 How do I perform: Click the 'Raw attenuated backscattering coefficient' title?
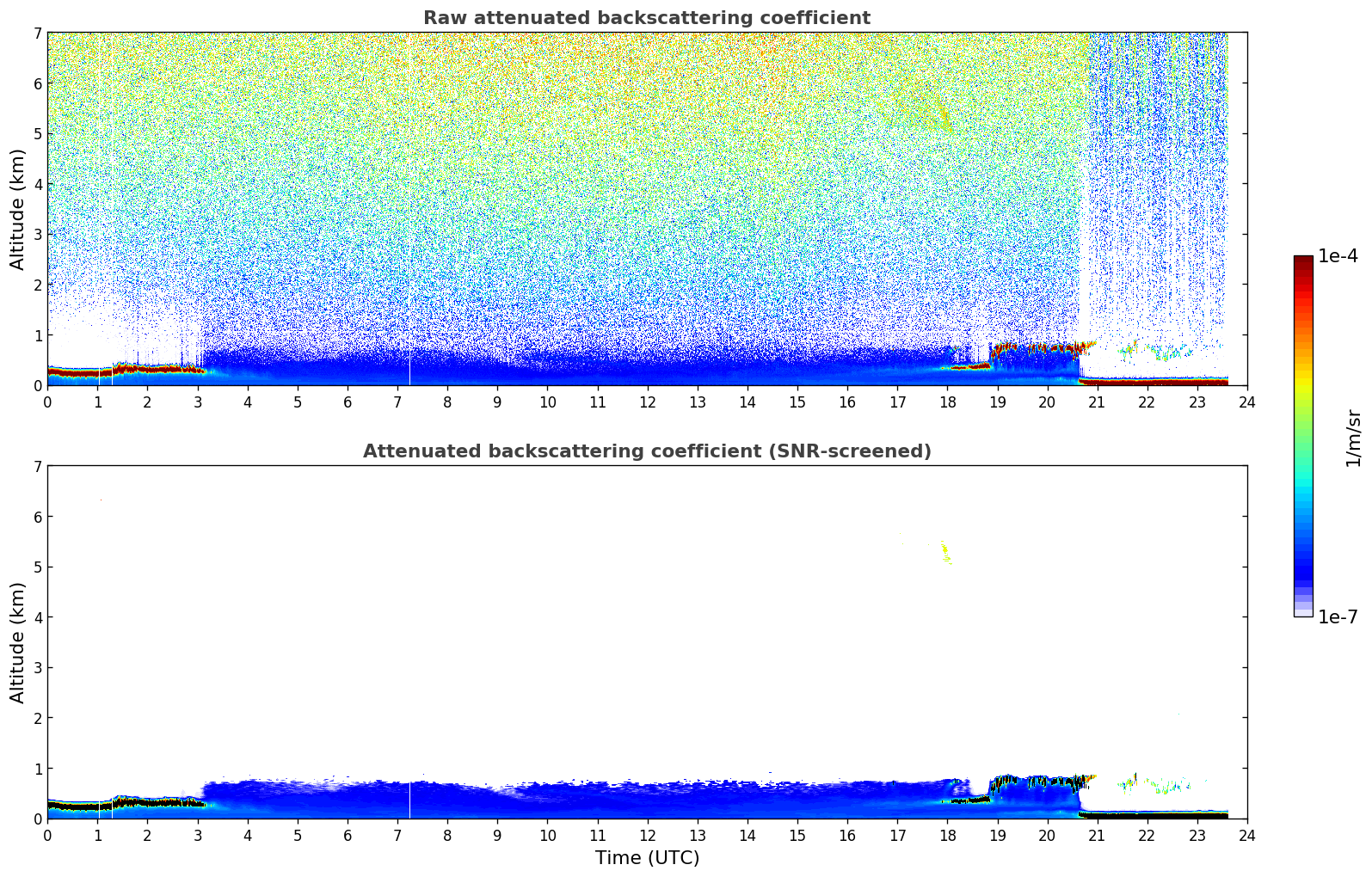click(x=647, y=18)
